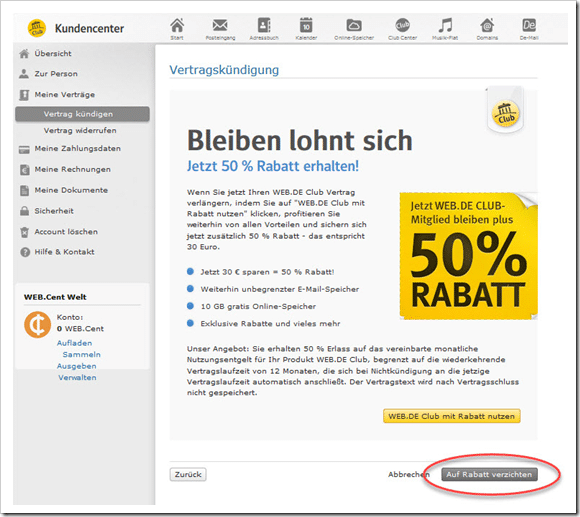Click the Sammeln link

coord(81,354)
